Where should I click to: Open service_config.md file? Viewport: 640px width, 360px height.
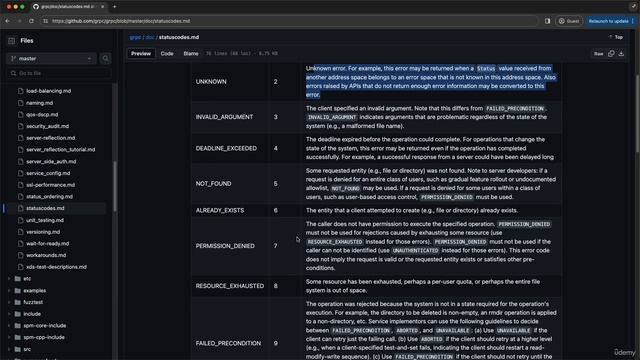pos(48,173)
